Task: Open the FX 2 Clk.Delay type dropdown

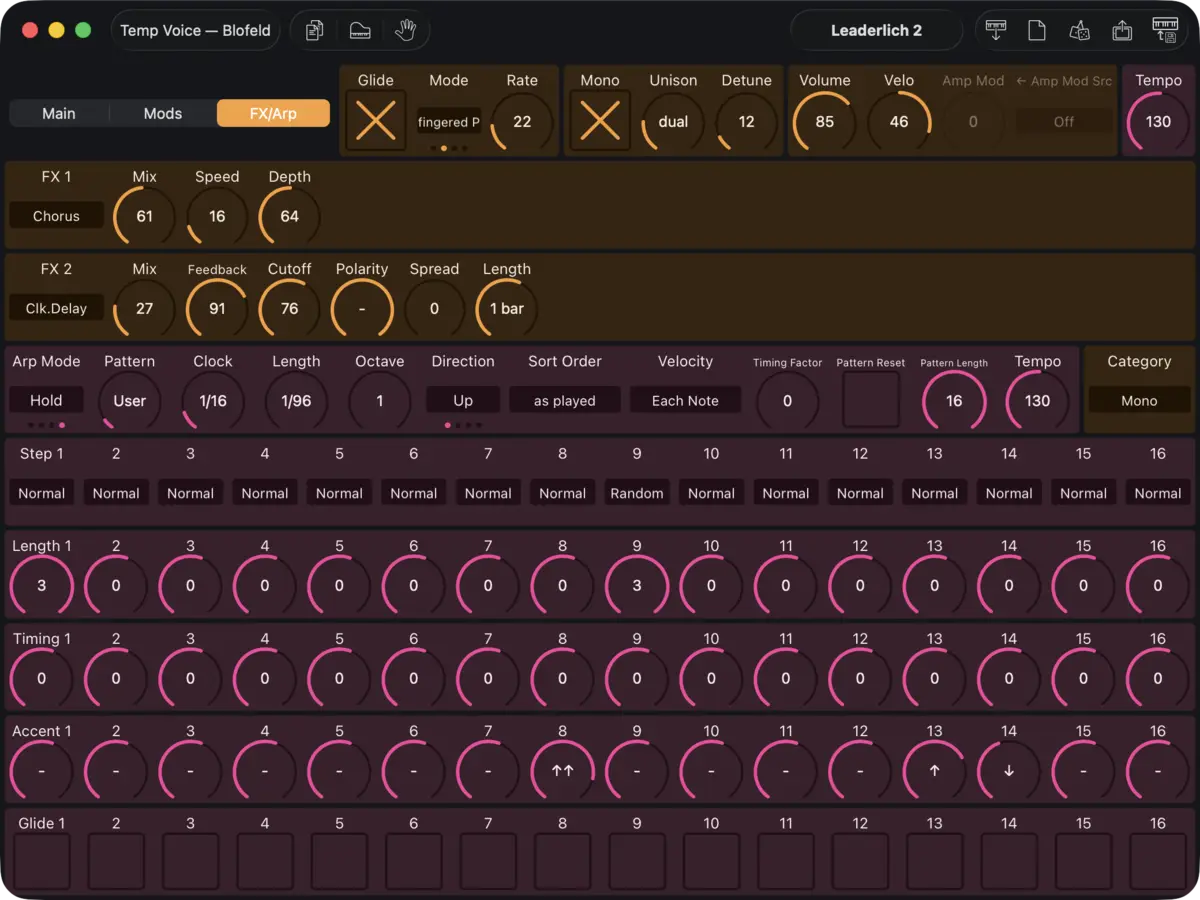Action: pyautogui.click(x=56, y=308)
